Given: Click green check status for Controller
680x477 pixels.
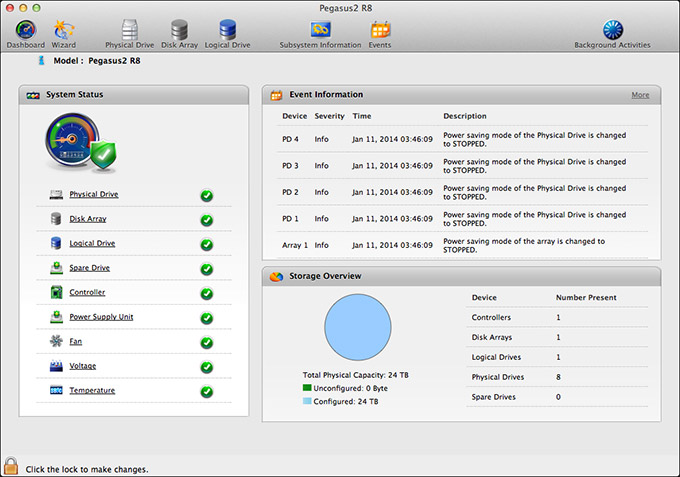Looking at the screenshot, I should tap(207, 294).
